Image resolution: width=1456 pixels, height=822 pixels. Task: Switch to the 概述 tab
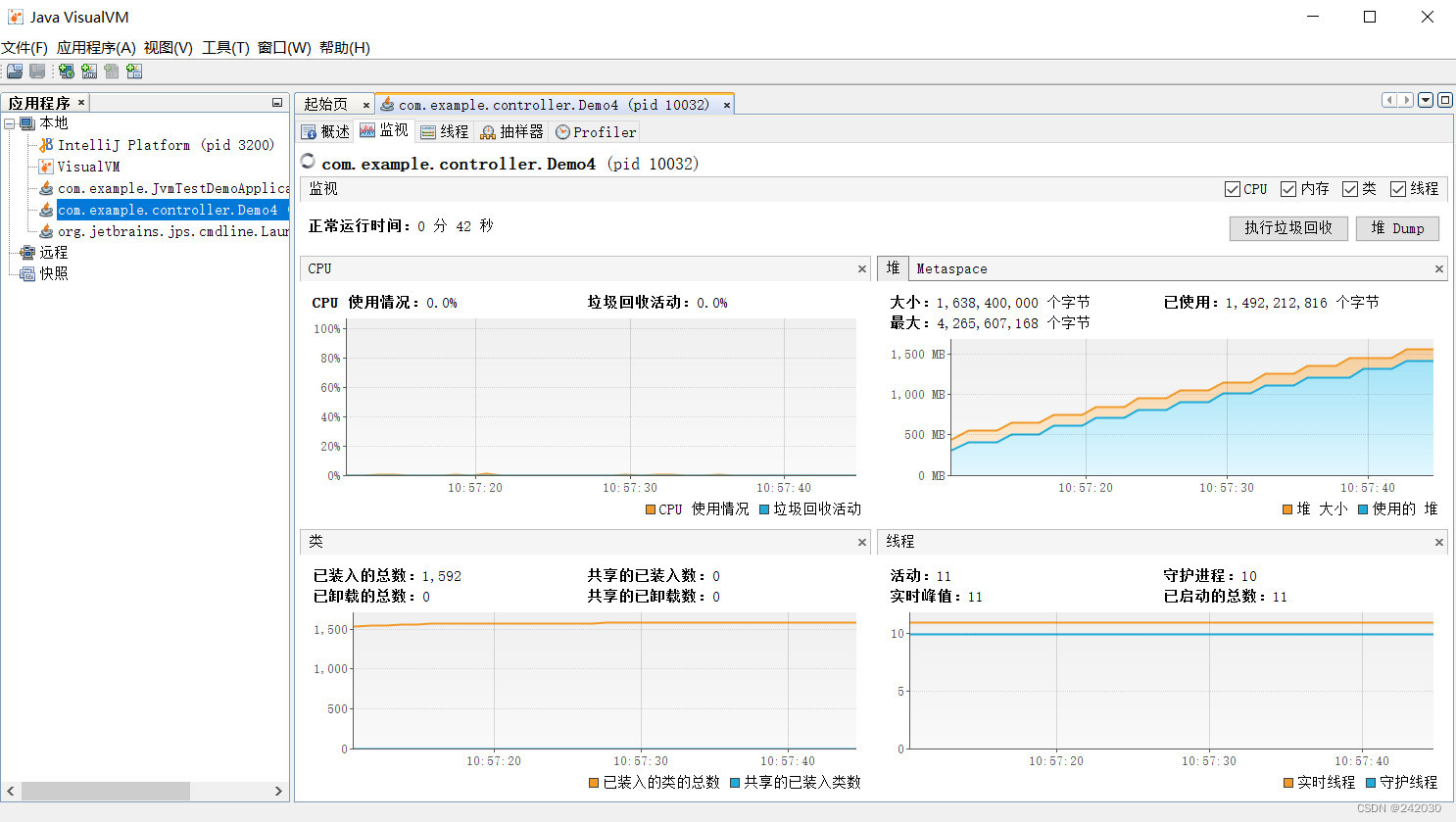click(x=325, y=131)
